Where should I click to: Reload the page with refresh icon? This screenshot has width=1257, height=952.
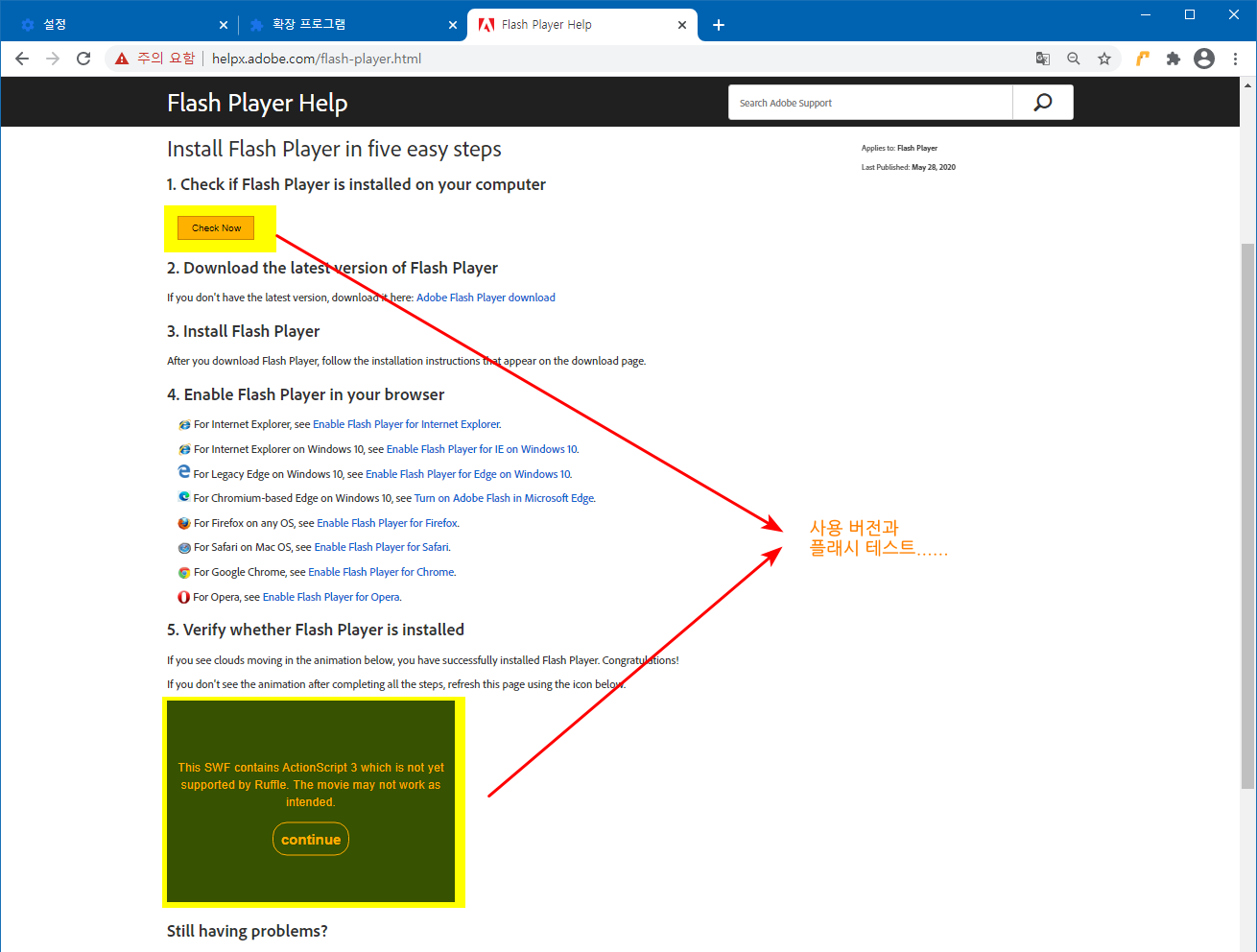pos(83,59)
